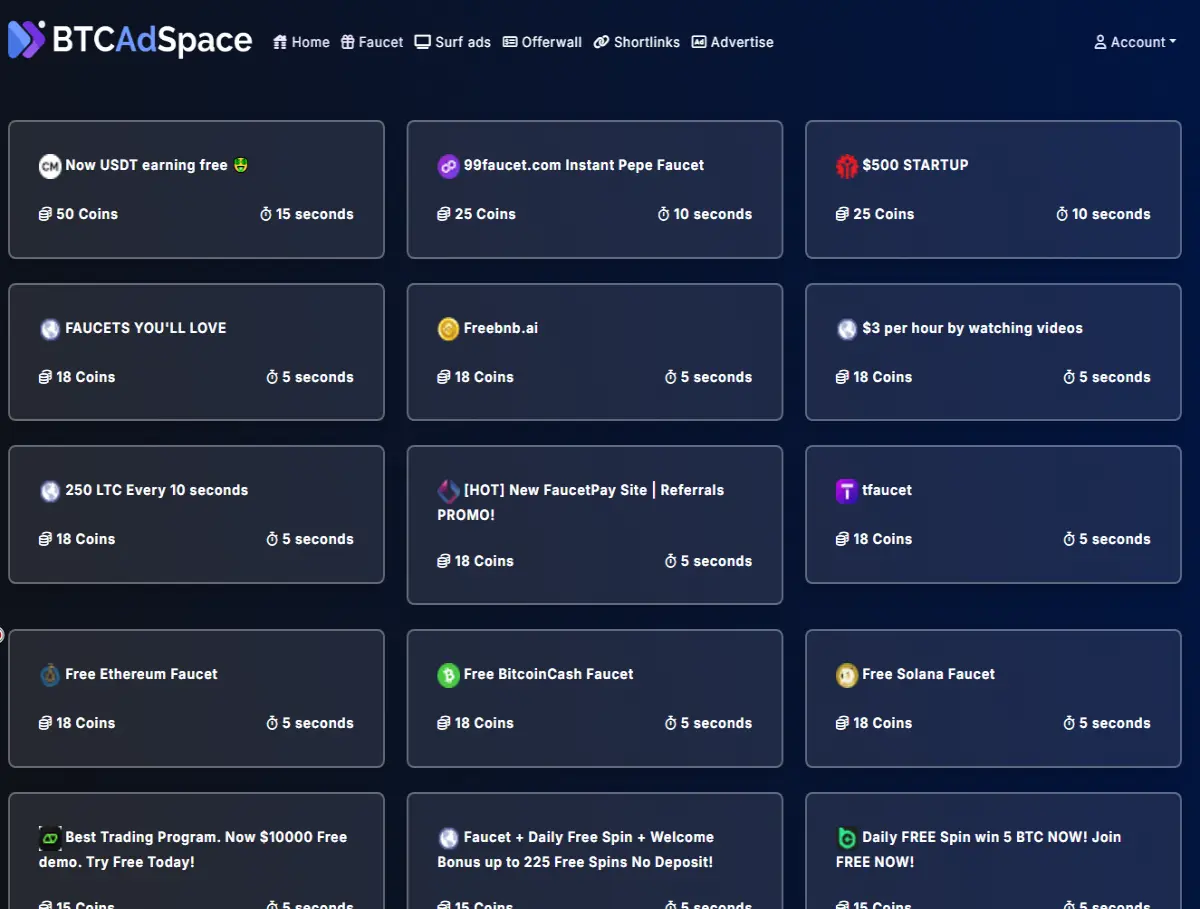Click the green Daily FREE Spin icon

pos(847,838)
